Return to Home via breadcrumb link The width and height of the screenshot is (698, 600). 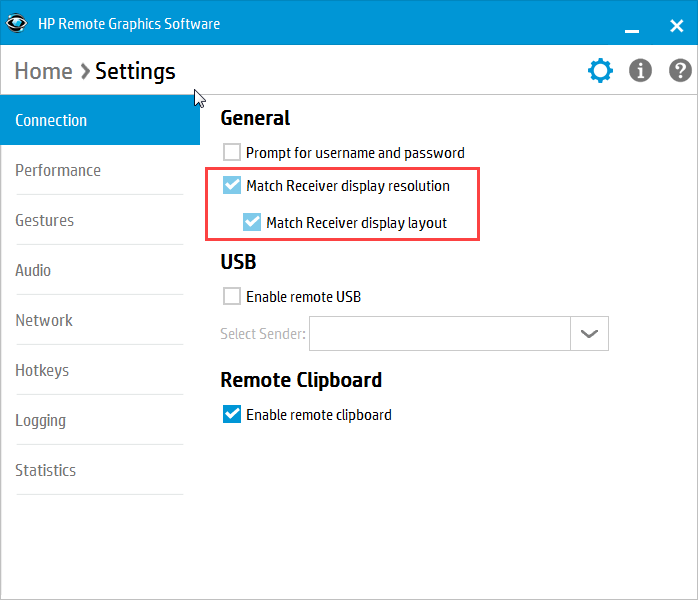(43, 71)
